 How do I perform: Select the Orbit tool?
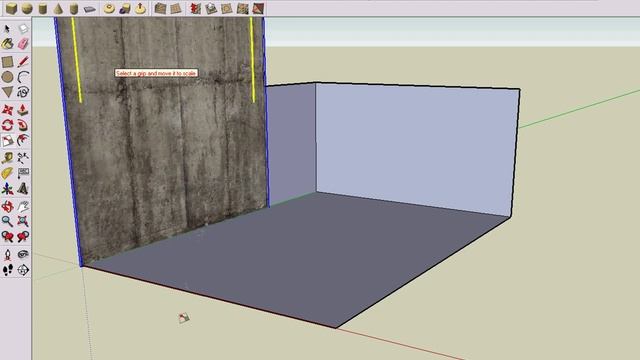coord(7,206)
